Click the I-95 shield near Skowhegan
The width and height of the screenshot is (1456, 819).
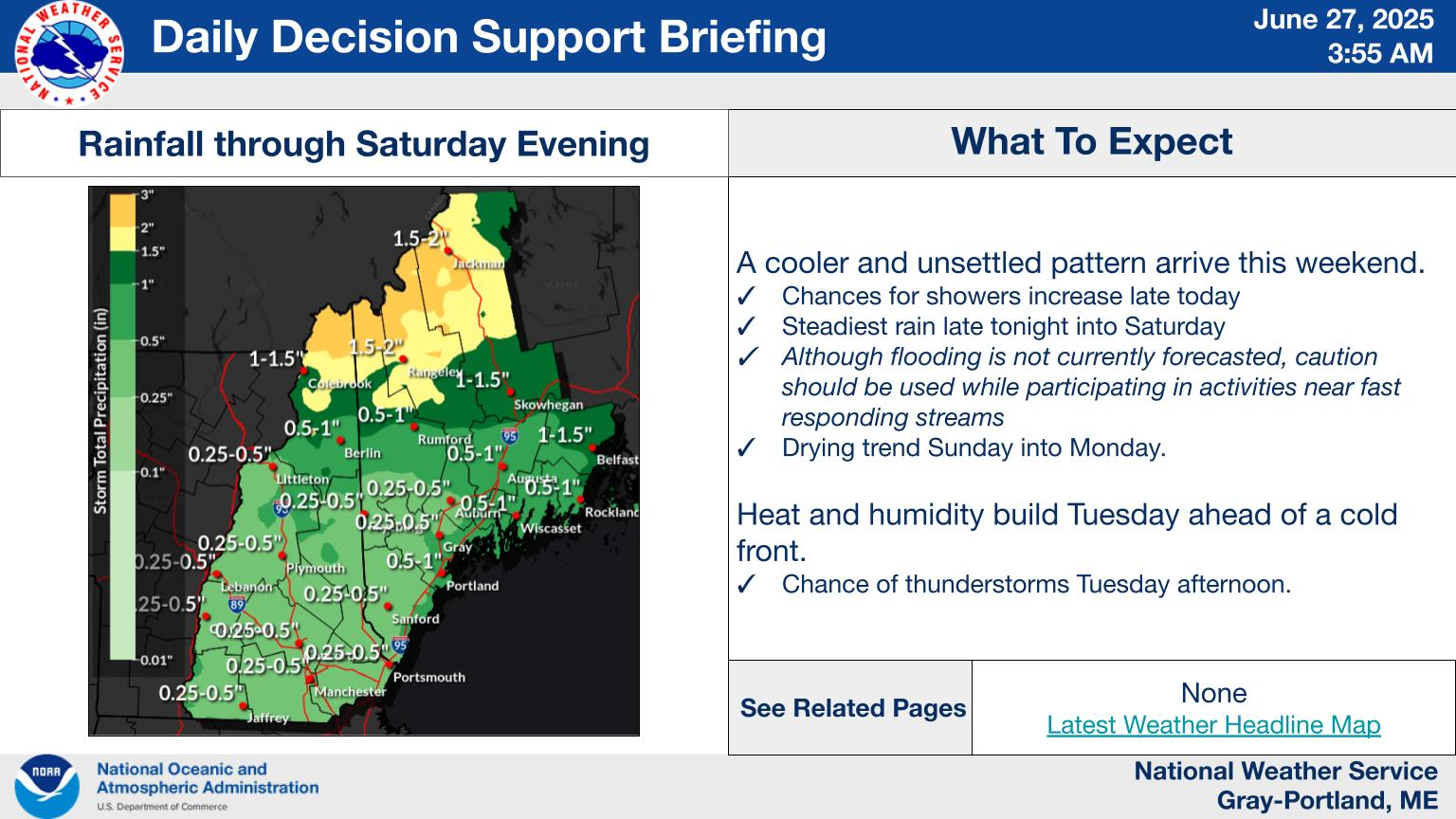[510, 436]
